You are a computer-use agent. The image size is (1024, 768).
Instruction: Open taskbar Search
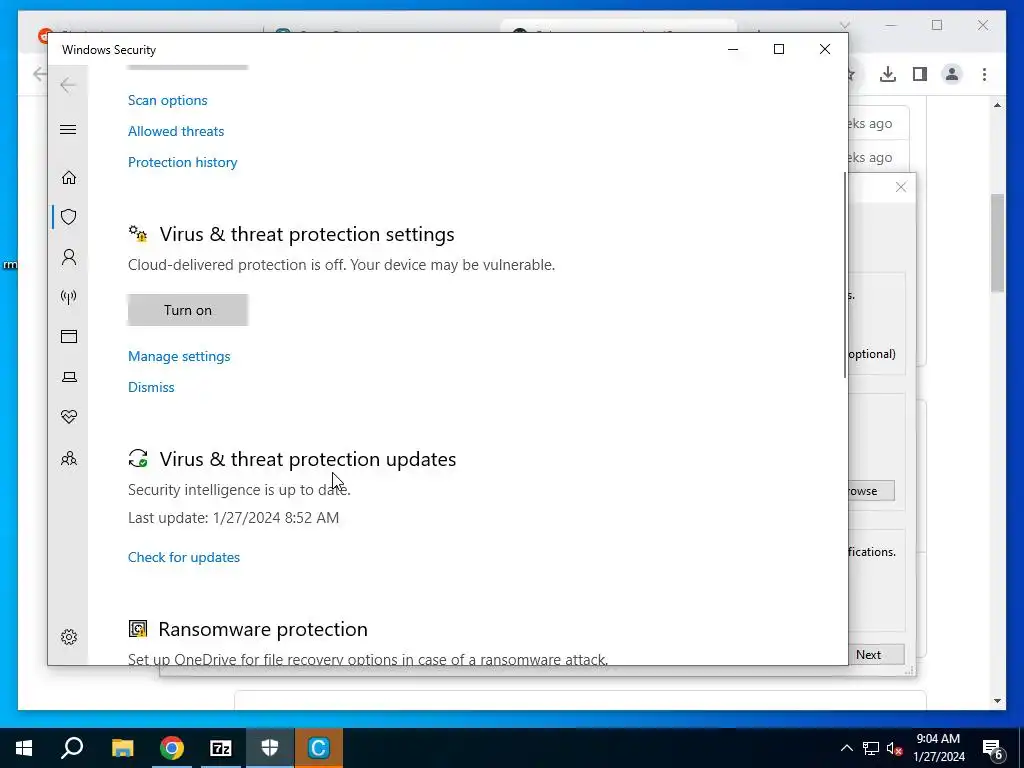pyautogui.click(x=72, y=748)
